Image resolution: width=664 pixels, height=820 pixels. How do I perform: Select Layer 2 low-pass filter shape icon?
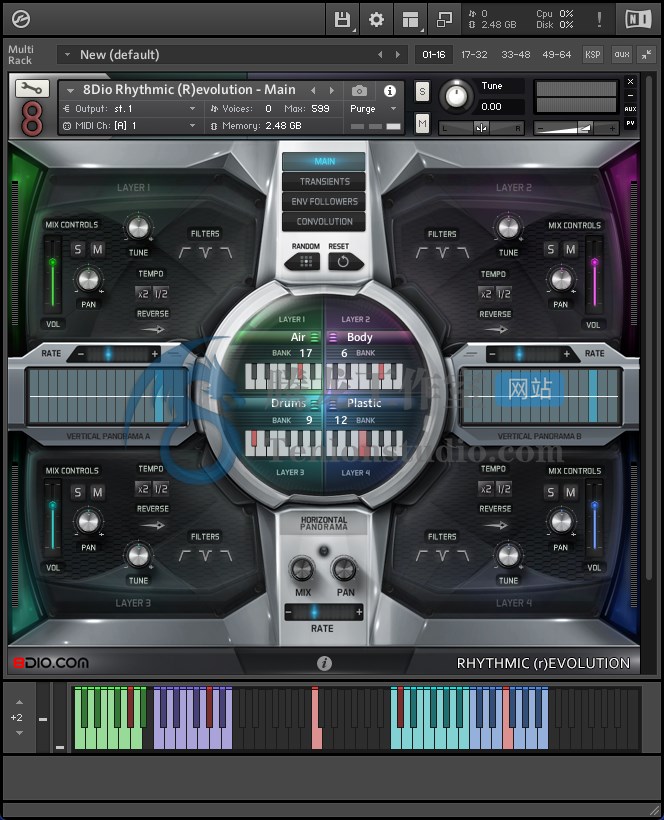click(463, 253)
